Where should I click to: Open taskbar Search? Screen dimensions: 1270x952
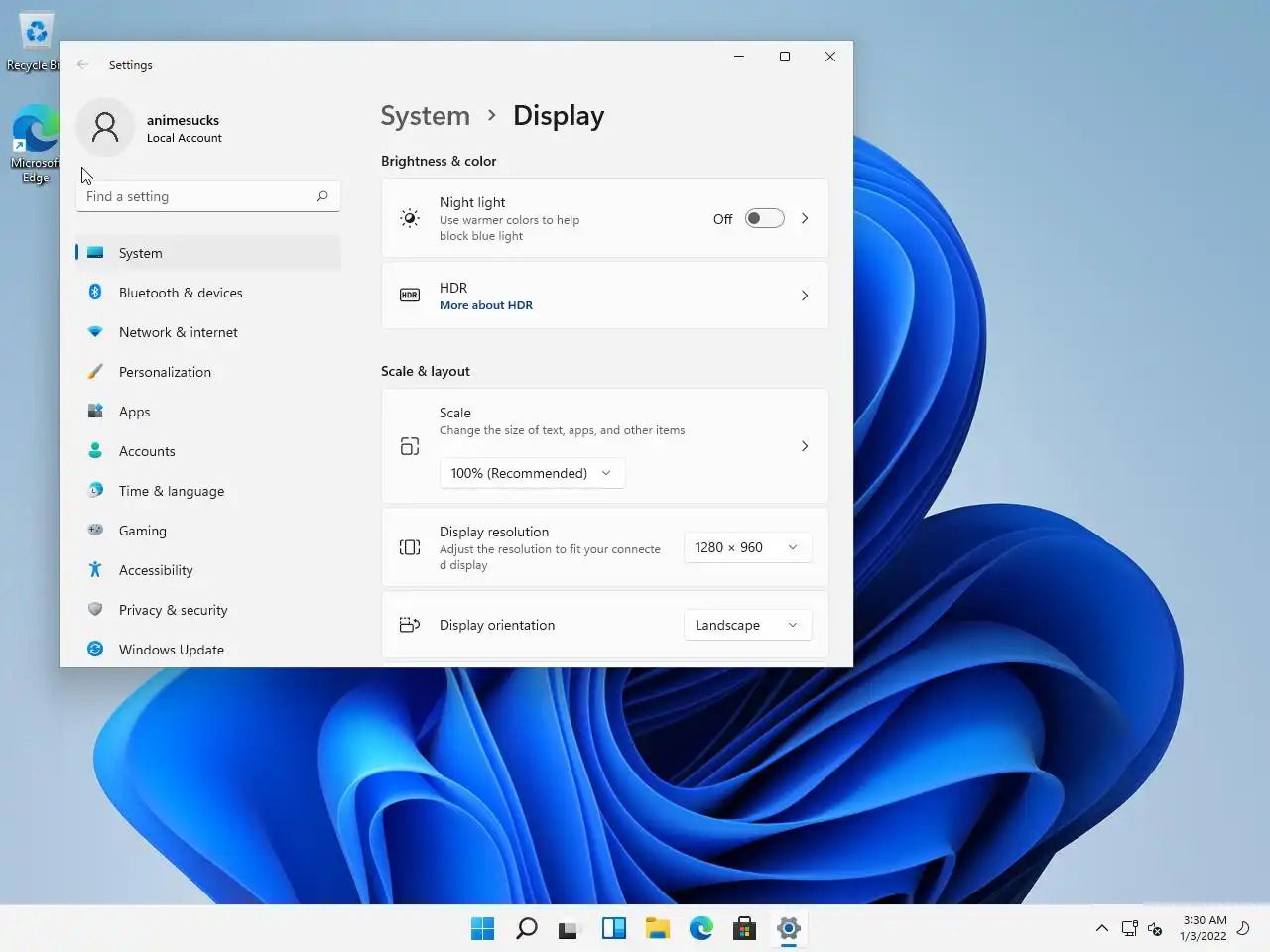pyautogui.click(x=527, y=928)
